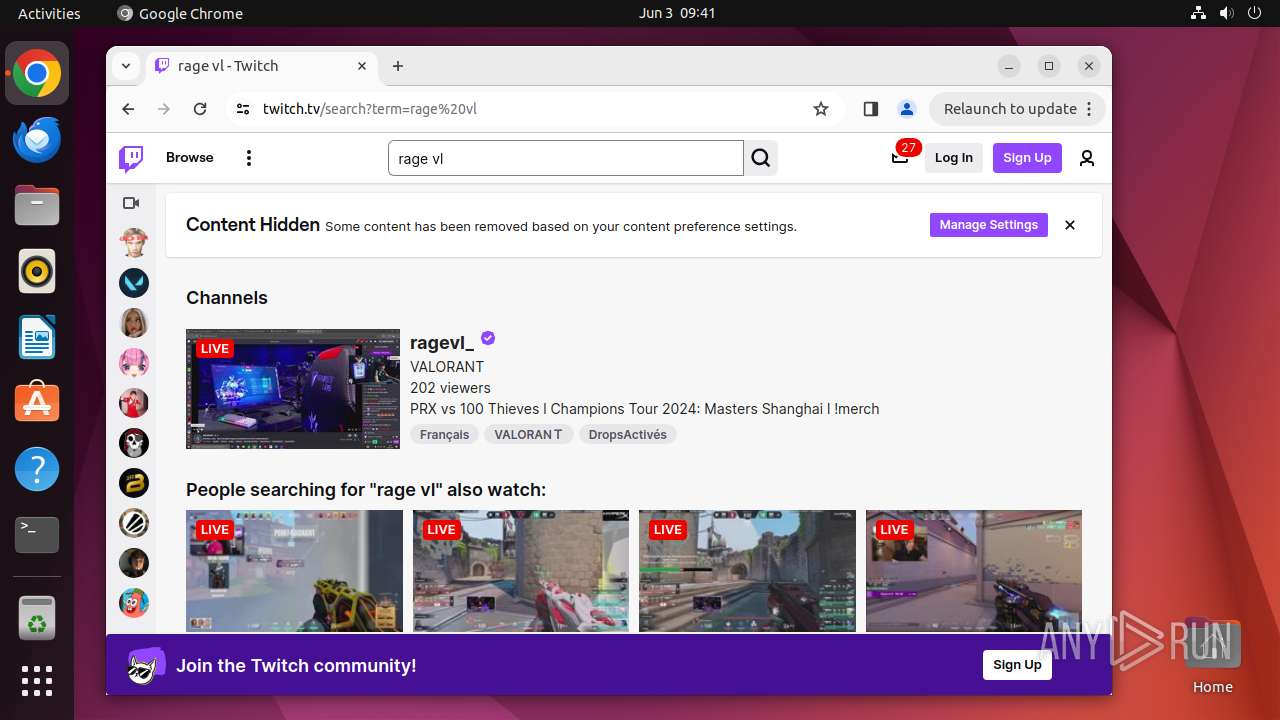Open Chrome side panel icon
This screenshot has width=1280, height=720.
(870, 109)
